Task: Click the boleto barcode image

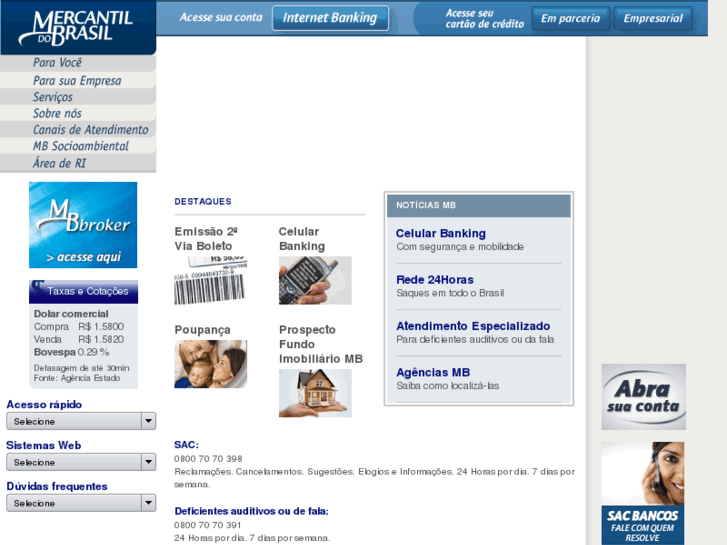Action: 210,281
